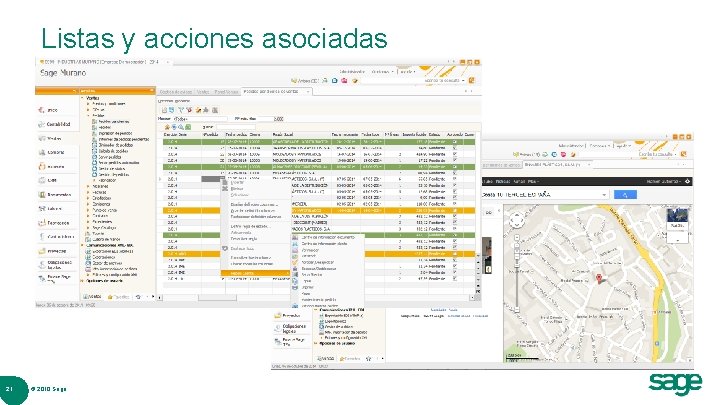Open the Contabilidad module icon in sidebar
Viewport: 720px width, 405px height.
[41, 124]
